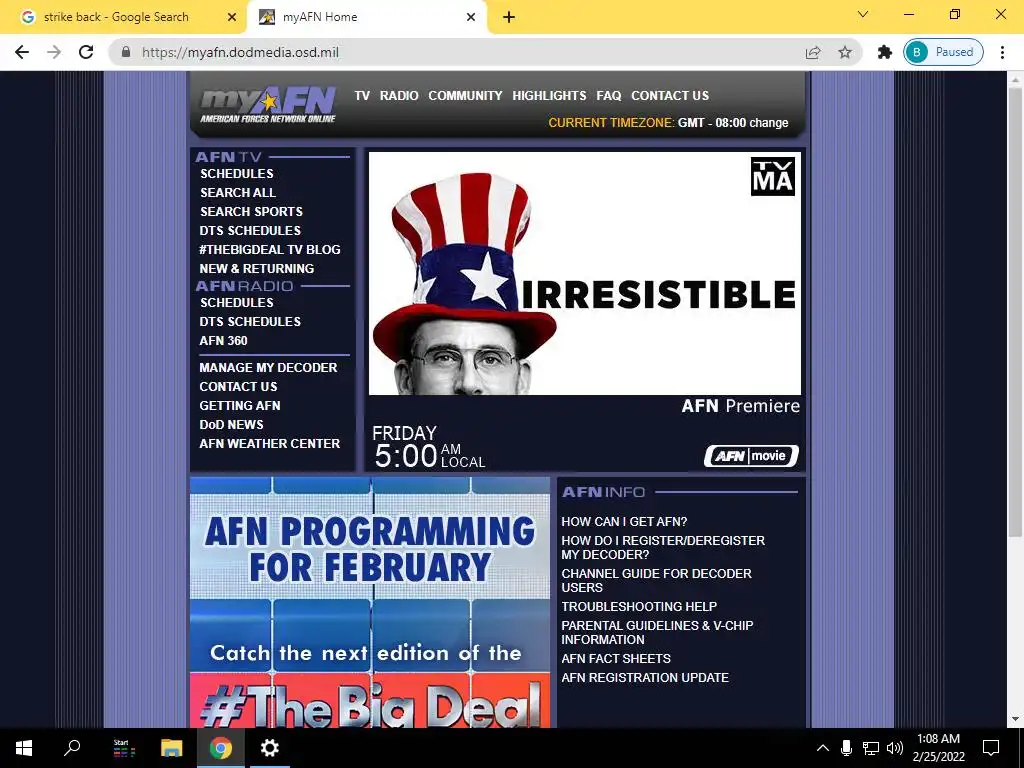Screen dimensions: 1024x768
Task: Click the Irresistible movie banner image
Action: tap(584, 274)
